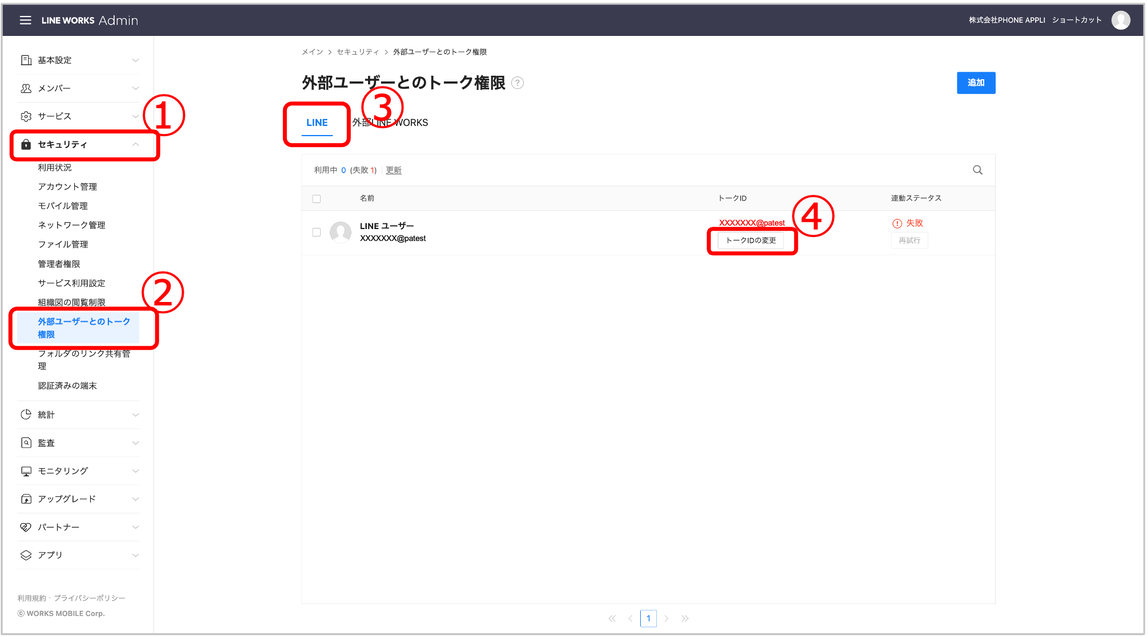1148x637 pixels.
Task: Click the トークIDの変更 button
Action: 751,240
